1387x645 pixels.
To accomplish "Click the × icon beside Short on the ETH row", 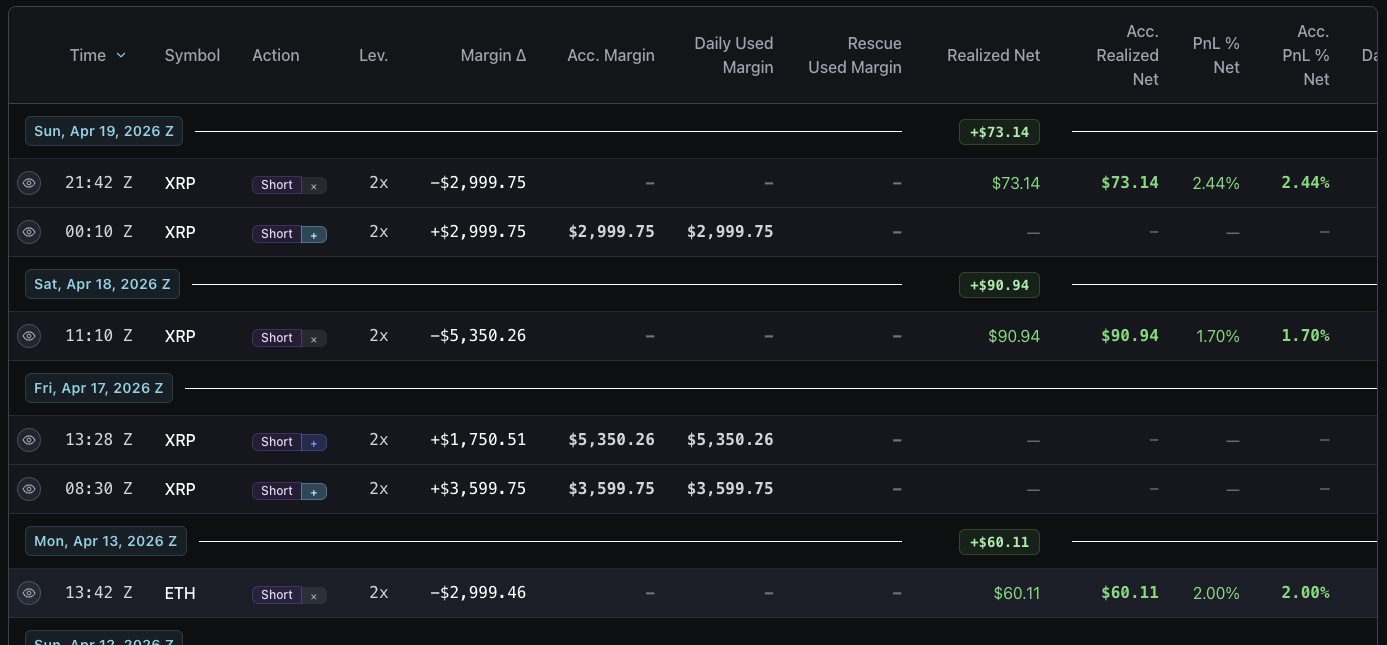I will pos(313,595).
